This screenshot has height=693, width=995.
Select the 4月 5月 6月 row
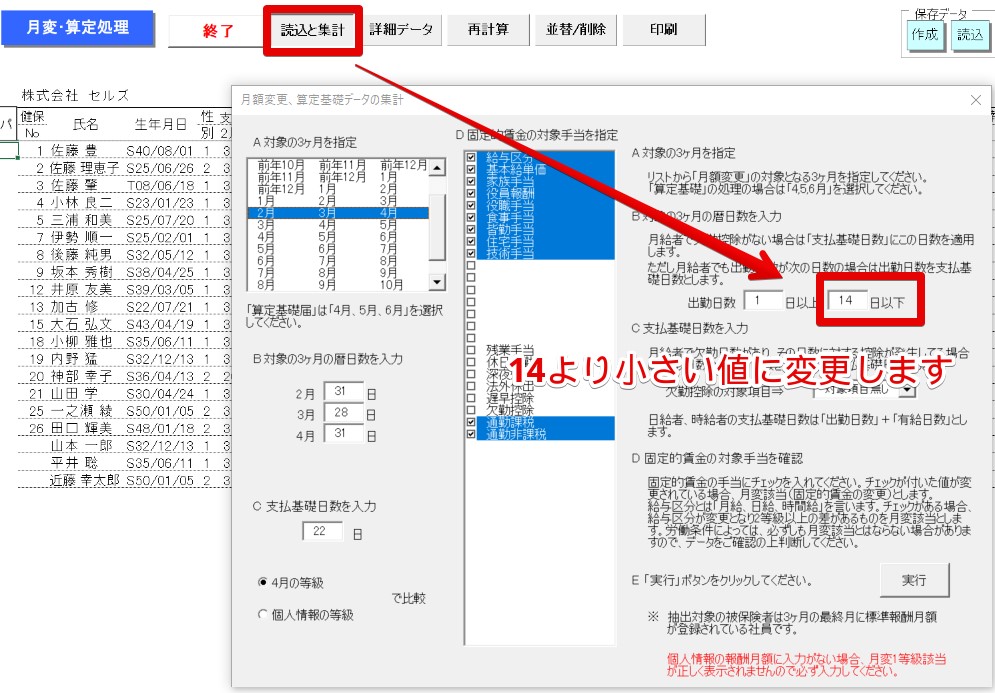338,237
